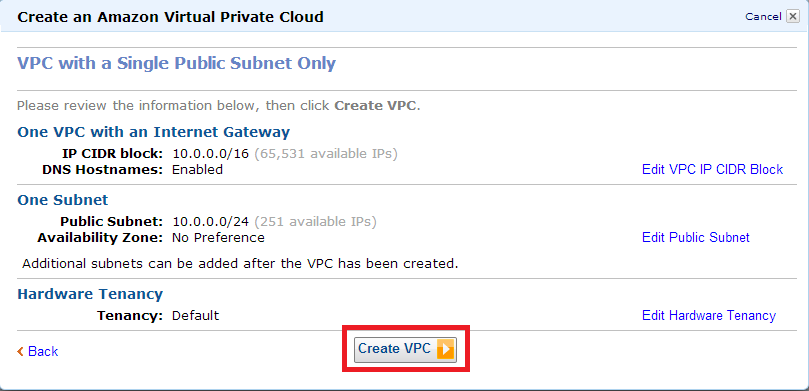Screen dimensions: 809x391
Task: Click the Create VPC button
Action: click(405, 349)
